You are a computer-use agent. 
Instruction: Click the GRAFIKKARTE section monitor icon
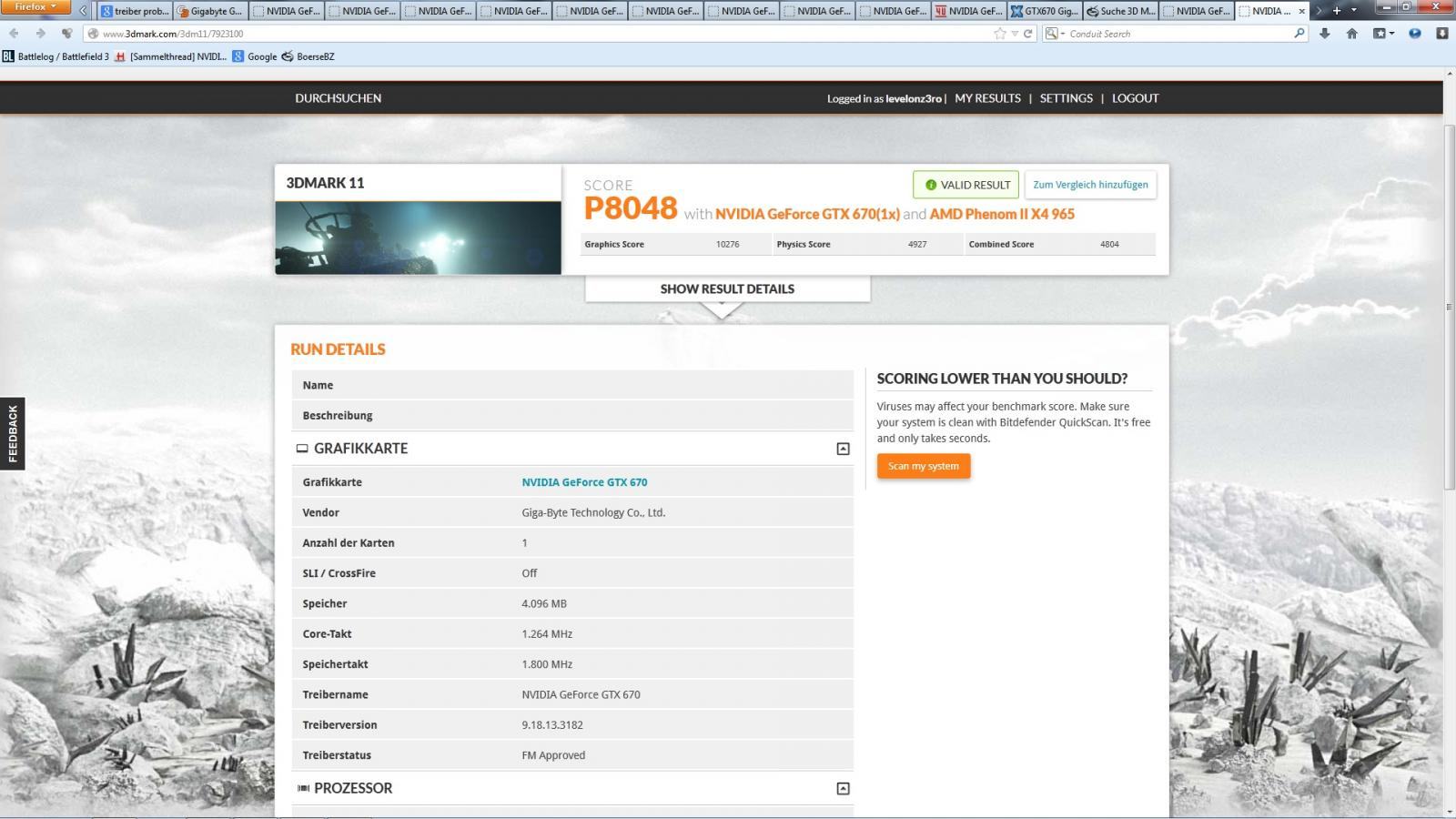(x=302, y=449)
